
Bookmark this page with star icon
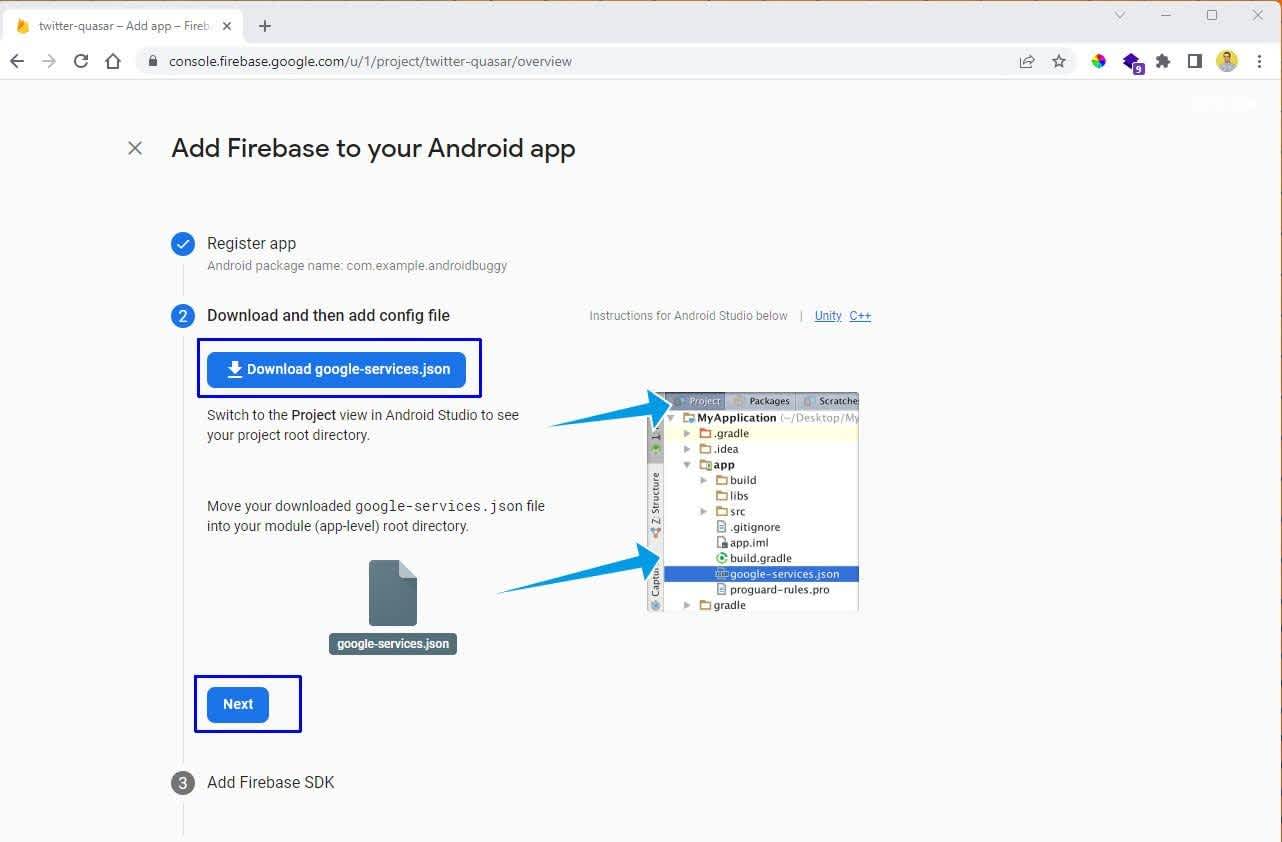point(1059,61)
